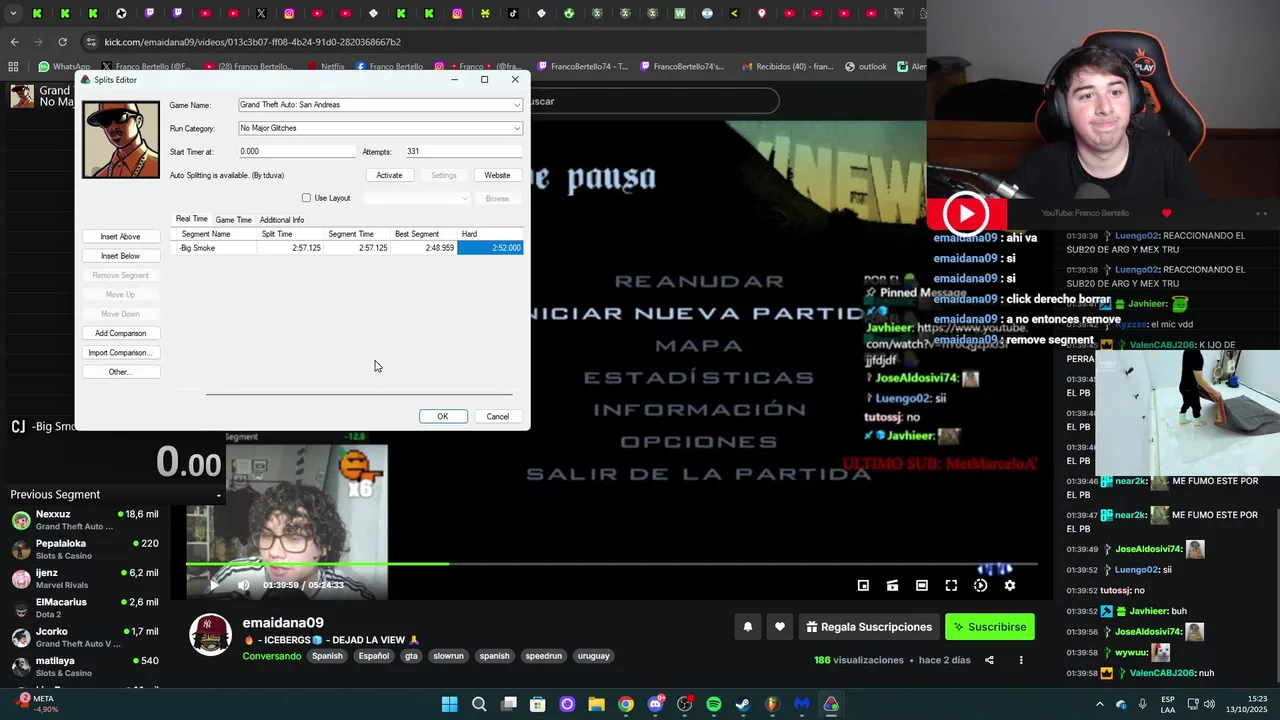Screen dimensions: 1280x720
Task: Open the Website button in Splits Editor
Action: 497,175
